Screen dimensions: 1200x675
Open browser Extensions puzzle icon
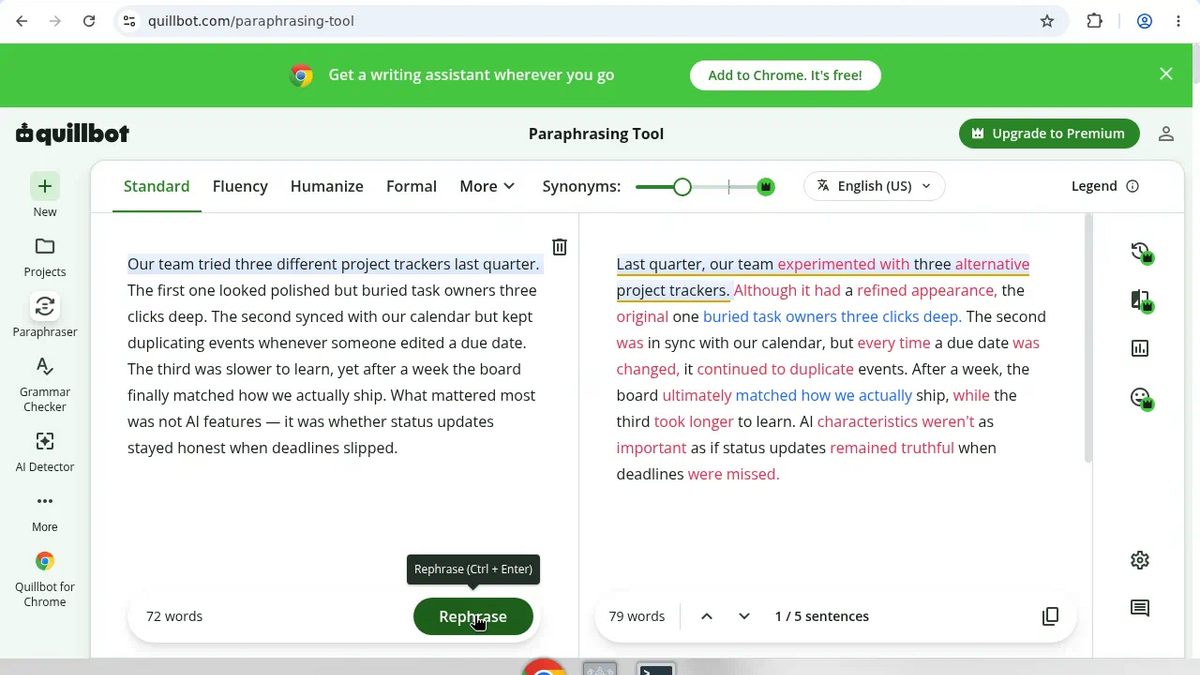1095,21
